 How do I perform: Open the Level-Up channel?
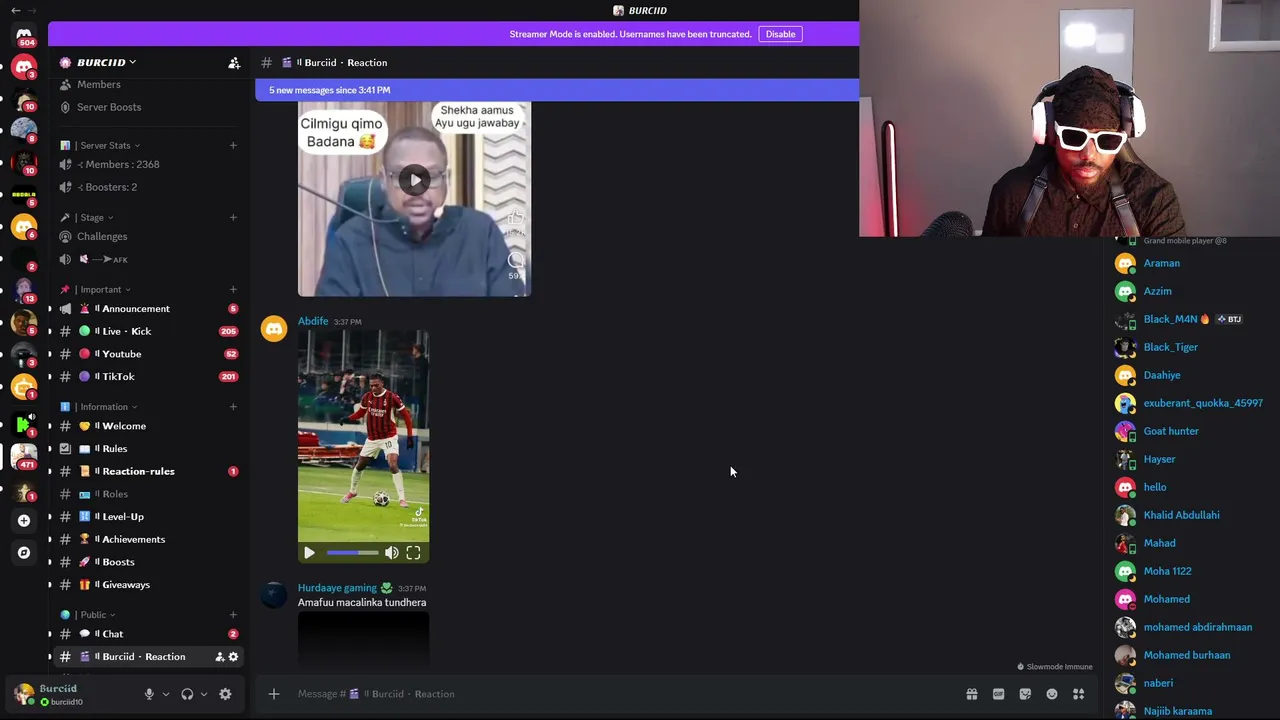coord(149,517)
